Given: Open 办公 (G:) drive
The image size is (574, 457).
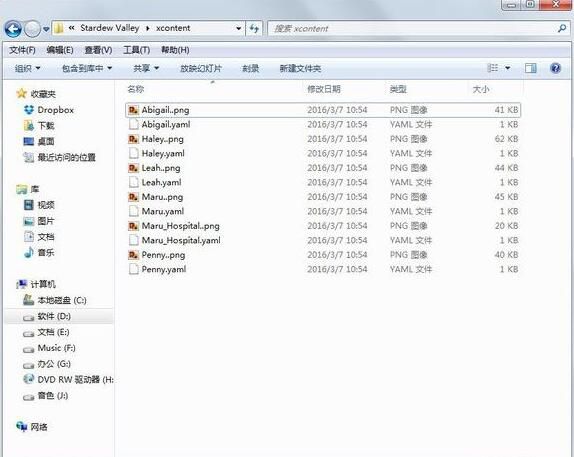Looking at the screenshot, I should point(54,364).
